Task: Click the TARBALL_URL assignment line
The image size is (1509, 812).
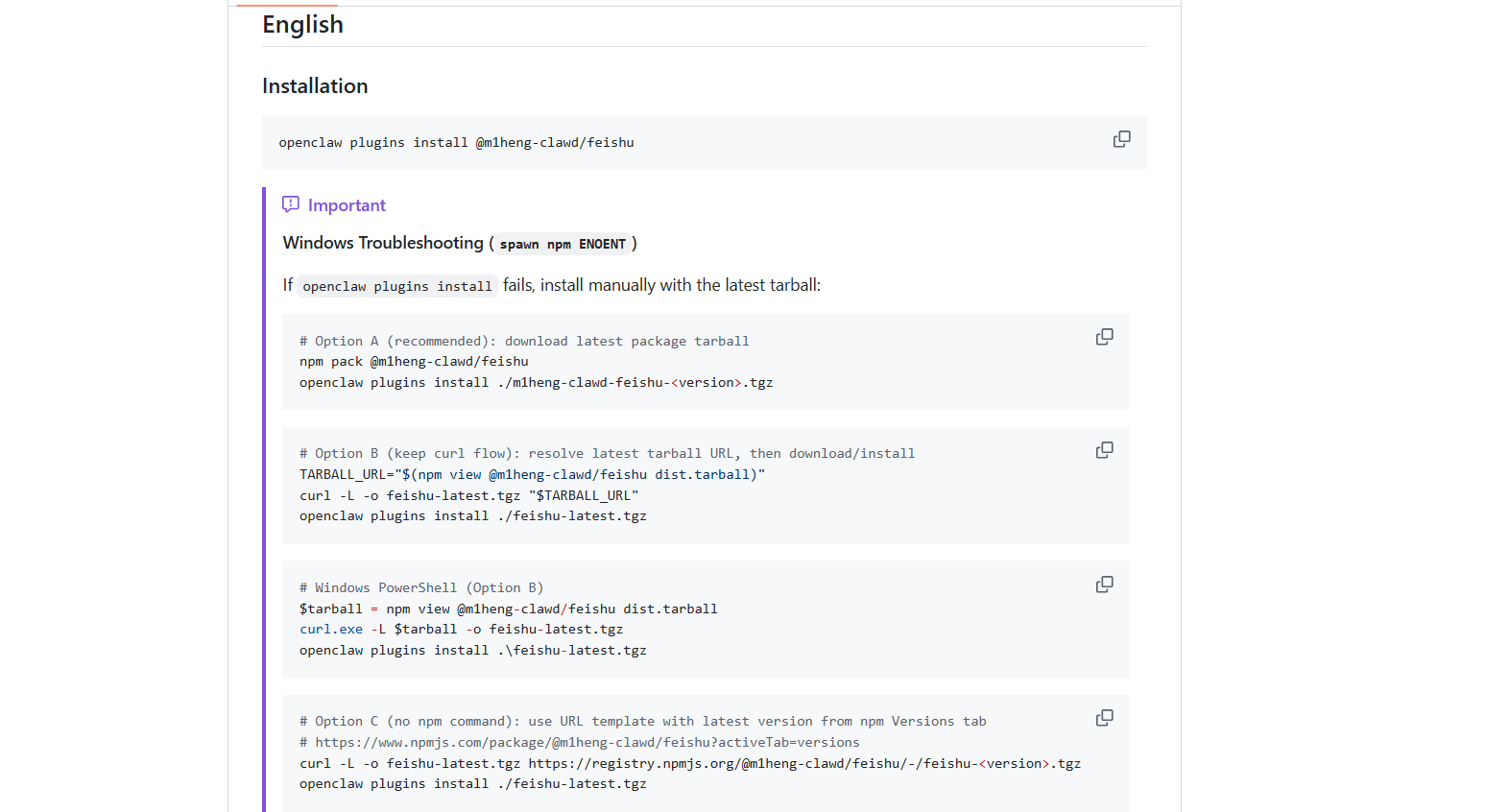Action: (532, 475)
